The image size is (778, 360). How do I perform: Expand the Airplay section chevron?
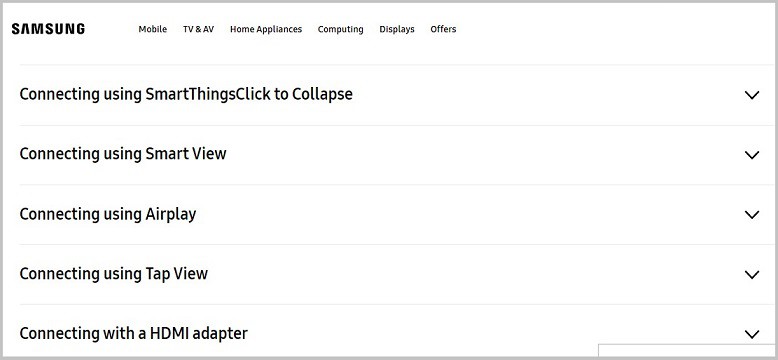point(752,215)
